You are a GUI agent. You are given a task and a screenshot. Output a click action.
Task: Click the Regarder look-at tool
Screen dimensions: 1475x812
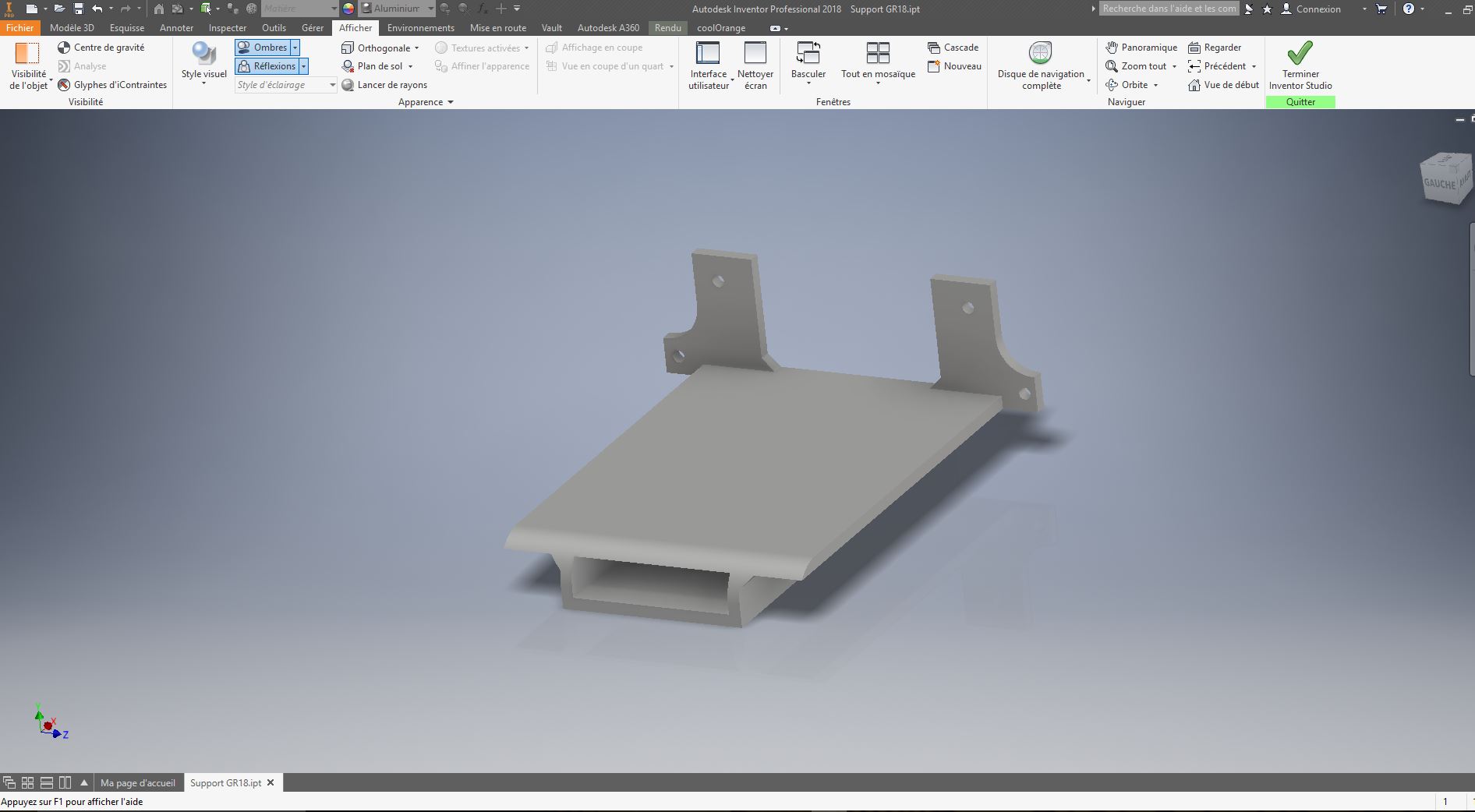pyautogui.click(x=1215, y=48)
